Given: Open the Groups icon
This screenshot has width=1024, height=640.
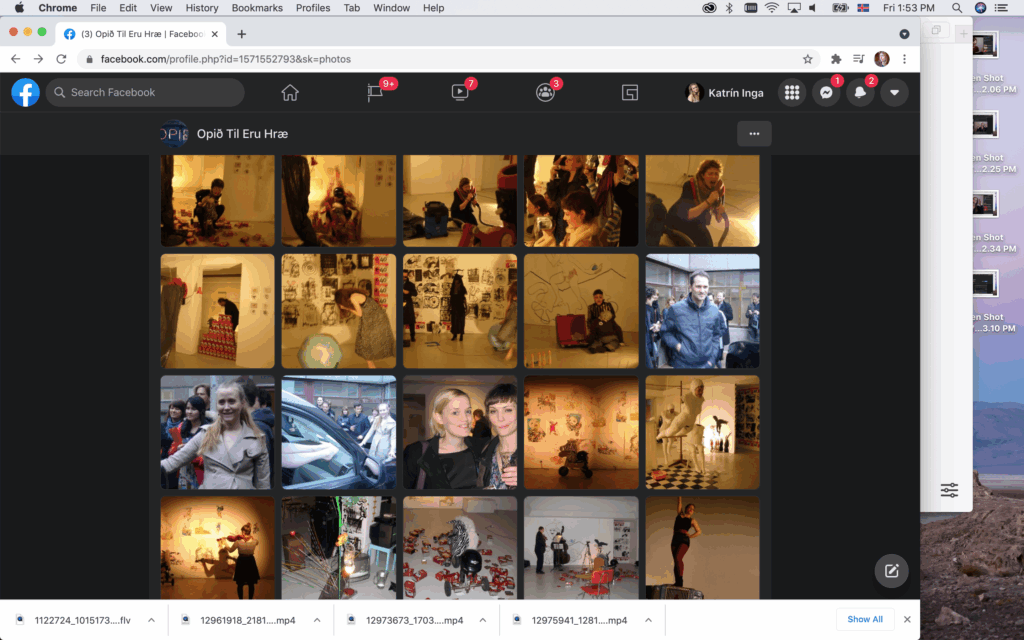Looking at the screenshot, I should point(545,93).
